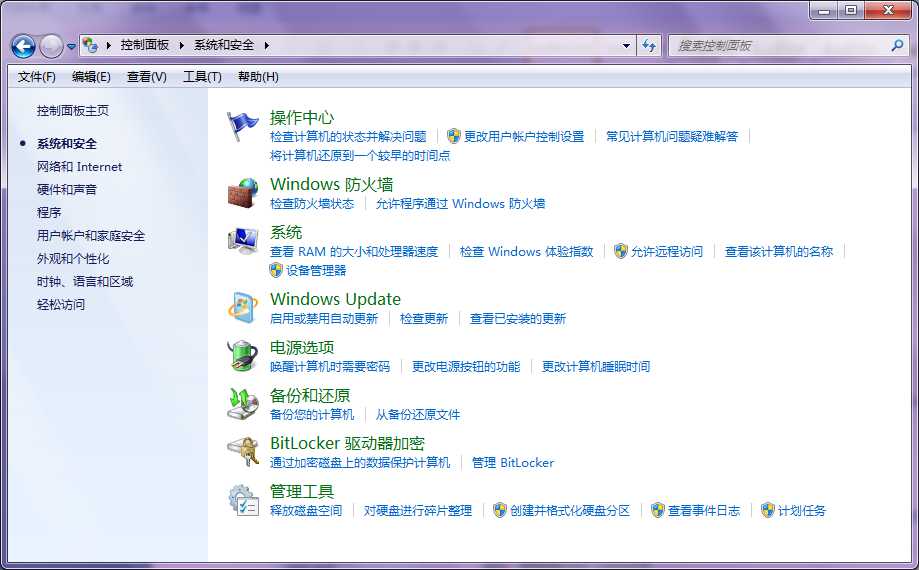Click the shield icon beside 计划任务
919x570 pixels.
768,510
